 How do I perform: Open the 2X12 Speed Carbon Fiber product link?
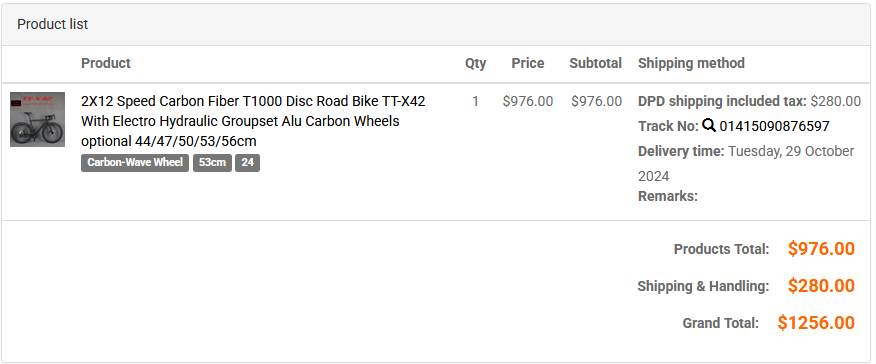pyautogui.click(x=253, y=121)
